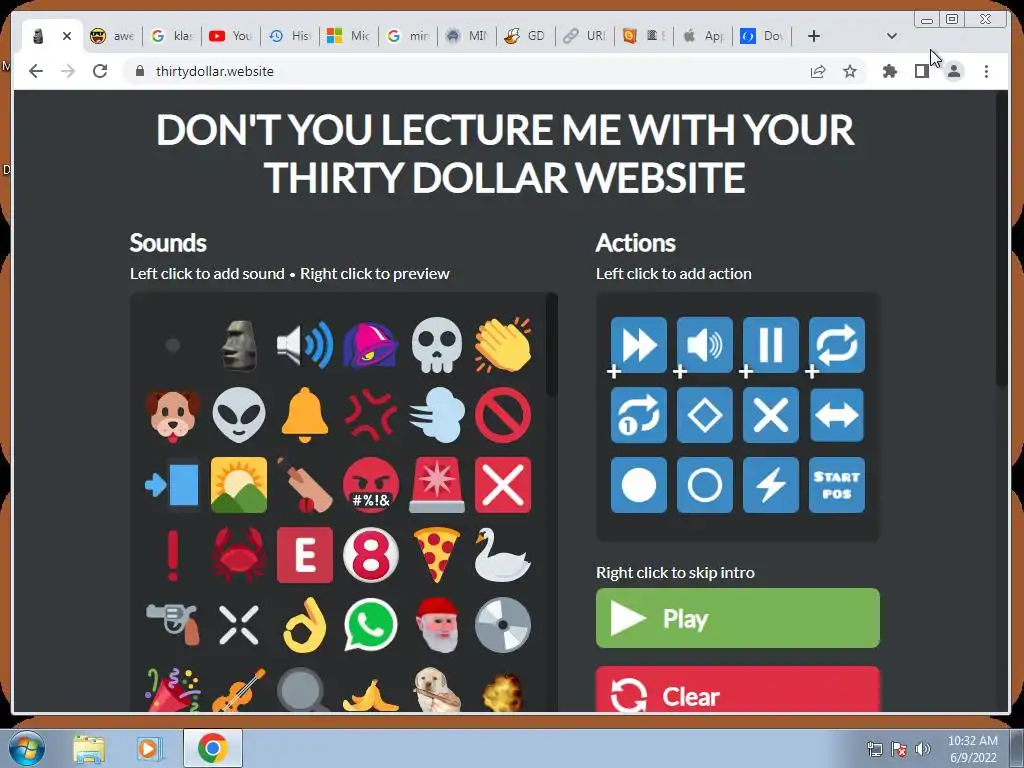Add the red 8 ball sound
This screenshot has width=1024, height=768.
click(x=371, y=555)
